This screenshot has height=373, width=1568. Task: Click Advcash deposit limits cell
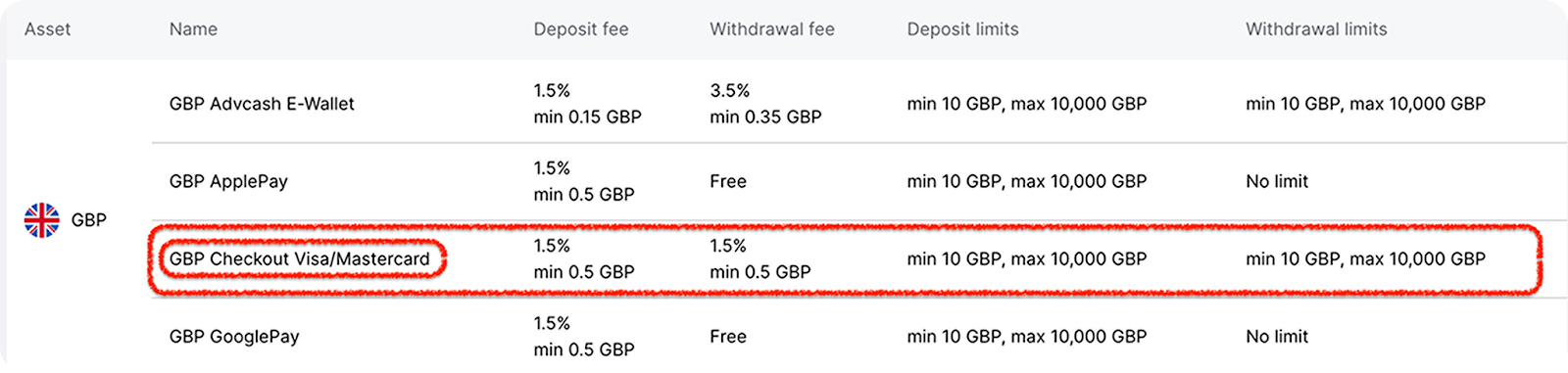click(1026, 104)
